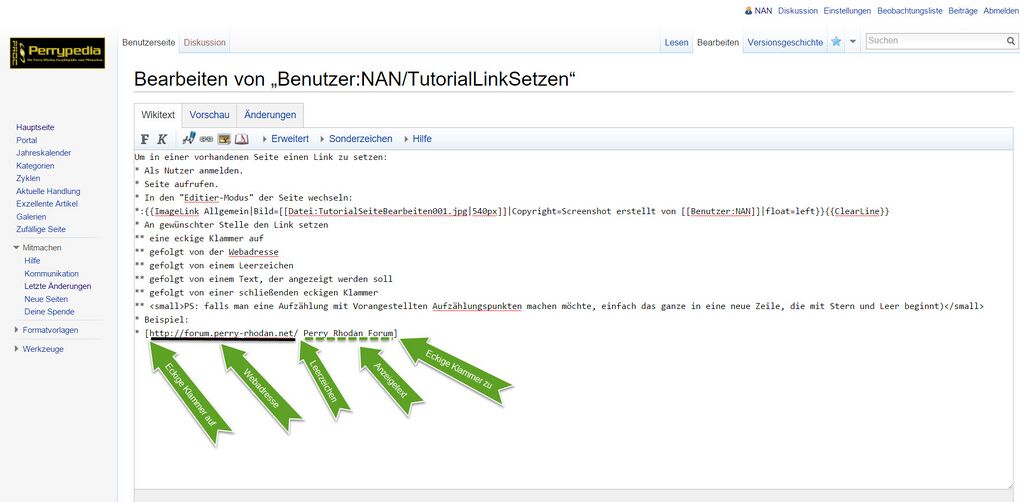Click the line '** gefolgt von einem Leerzeichen'
1020x502 pixels.
pyautogui.click(x=214, y=265)
